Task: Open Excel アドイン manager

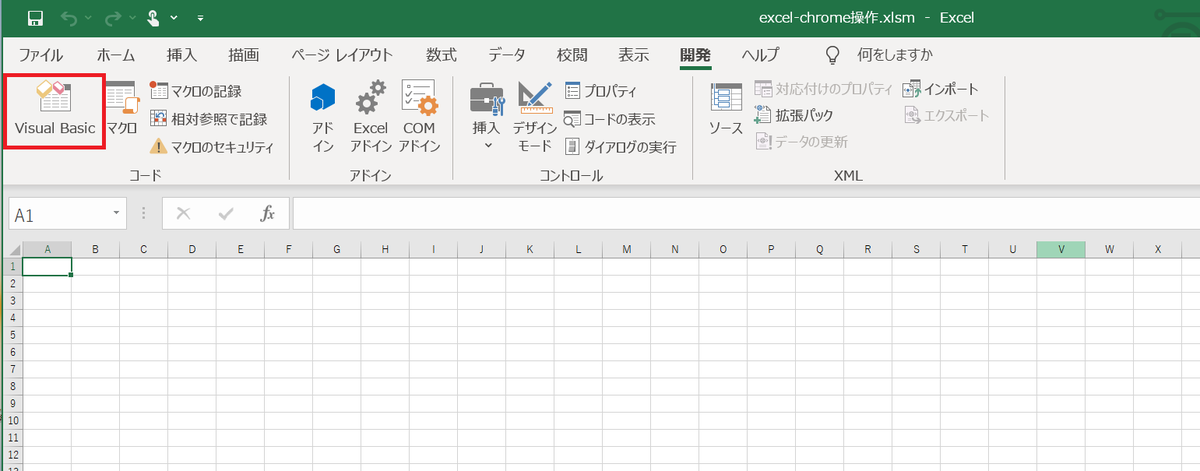Action: tap(370, 116)
